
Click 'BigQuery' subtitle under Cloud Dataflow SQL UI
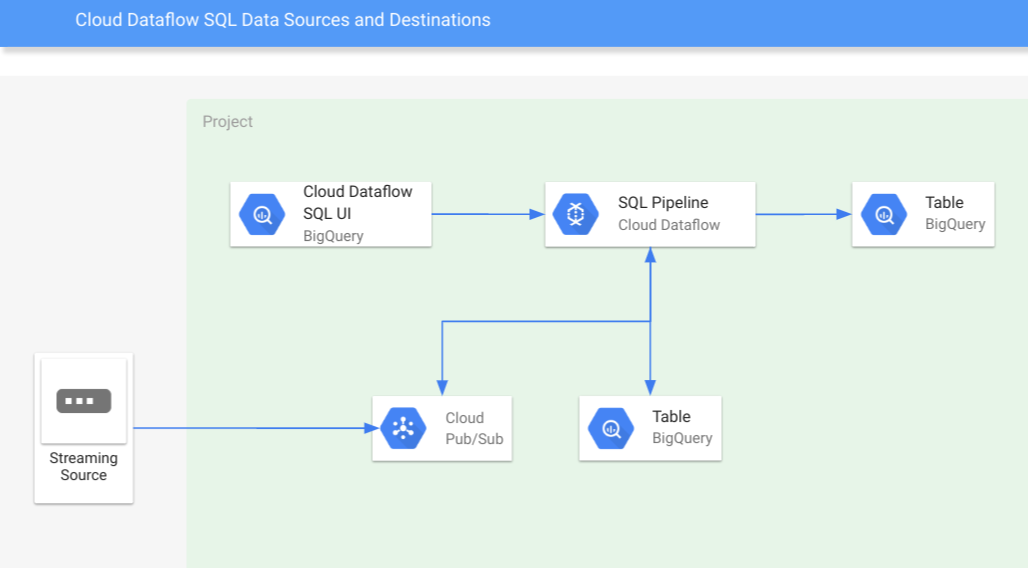333,236
